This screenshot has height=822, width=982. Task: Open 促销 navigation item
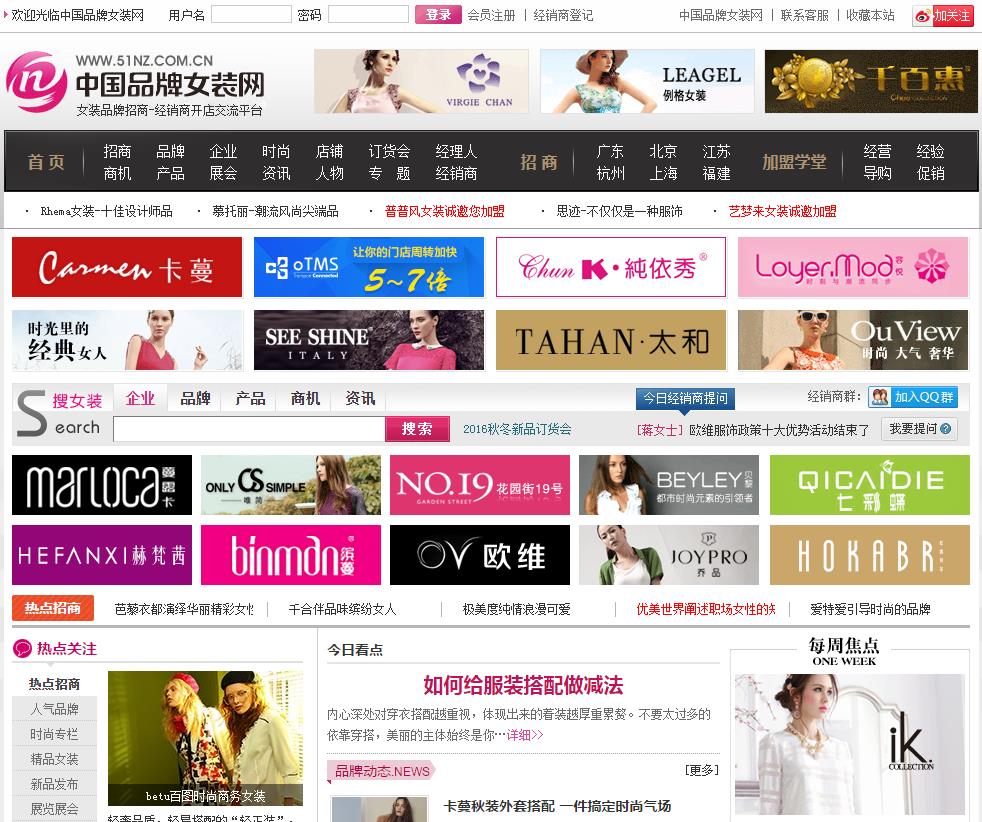(931, 173)
